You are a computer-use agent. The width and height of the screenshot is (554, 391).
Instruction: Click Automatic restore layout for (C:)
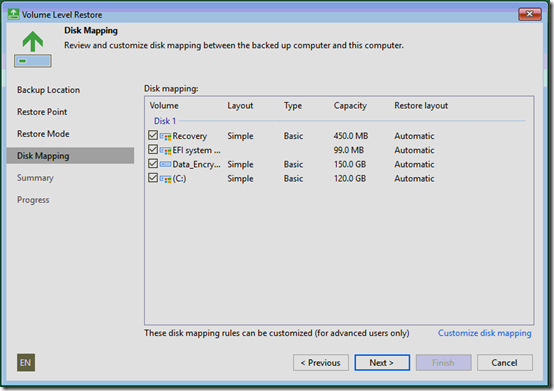tap(414, 178)
